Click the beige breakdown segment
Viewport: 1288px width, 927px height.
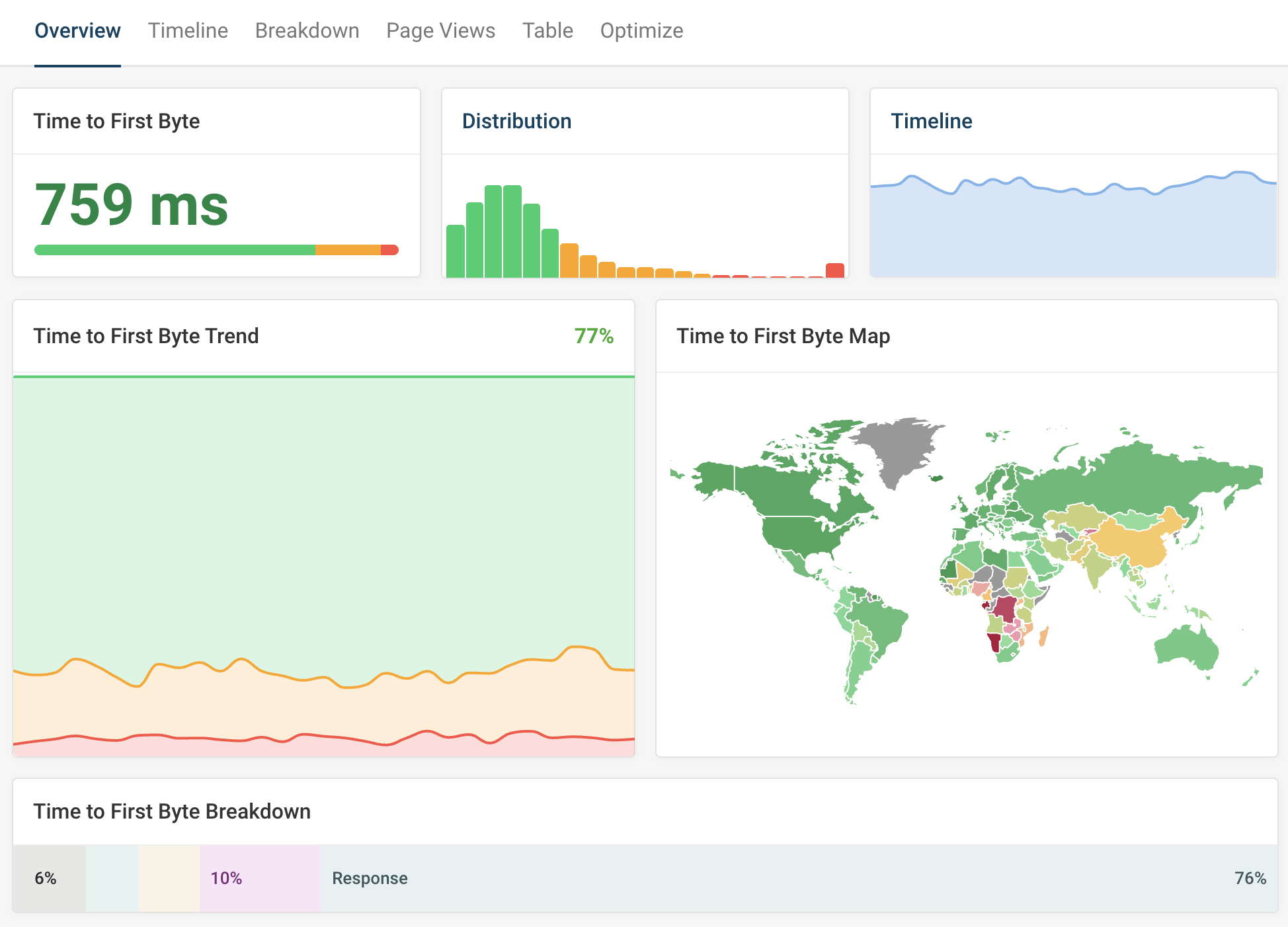[x=169, y=878]
